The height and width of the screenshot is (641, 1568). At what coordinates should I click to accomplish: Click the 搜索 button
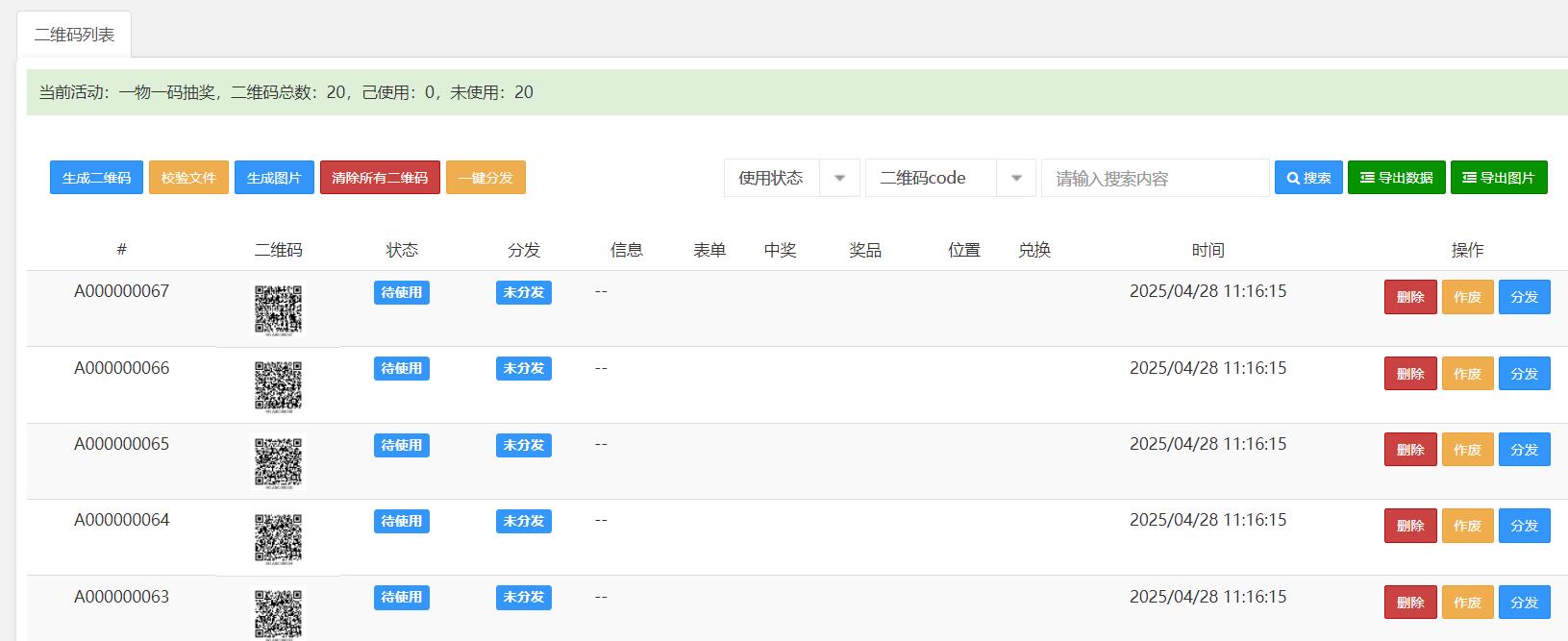coord(1308,178)
